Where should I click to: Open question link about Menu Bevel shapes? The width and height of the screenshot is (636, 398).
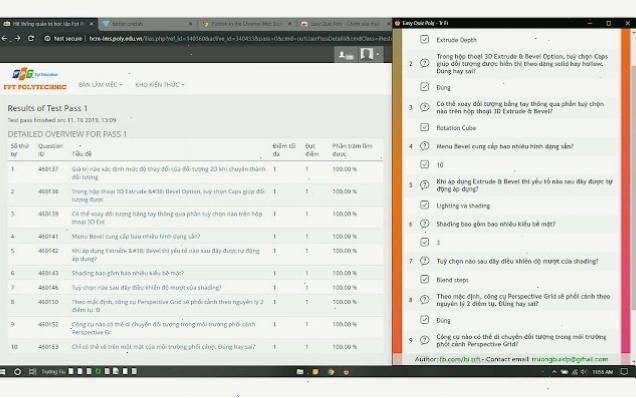(x=136, y=236)
